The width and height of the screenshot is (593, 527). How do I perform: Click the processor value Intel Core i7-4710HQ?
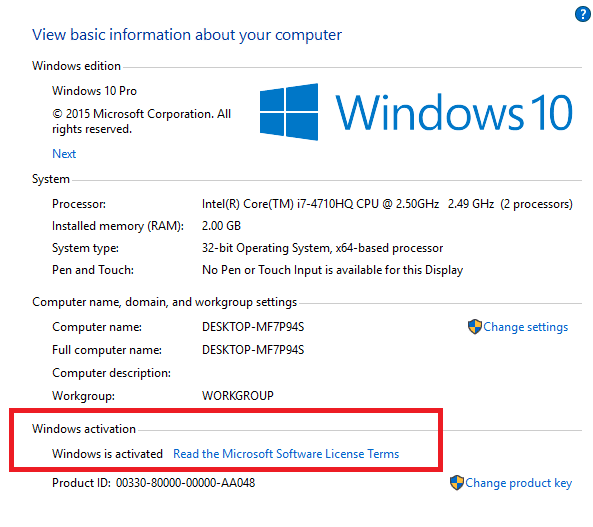[x=387, y=204]
